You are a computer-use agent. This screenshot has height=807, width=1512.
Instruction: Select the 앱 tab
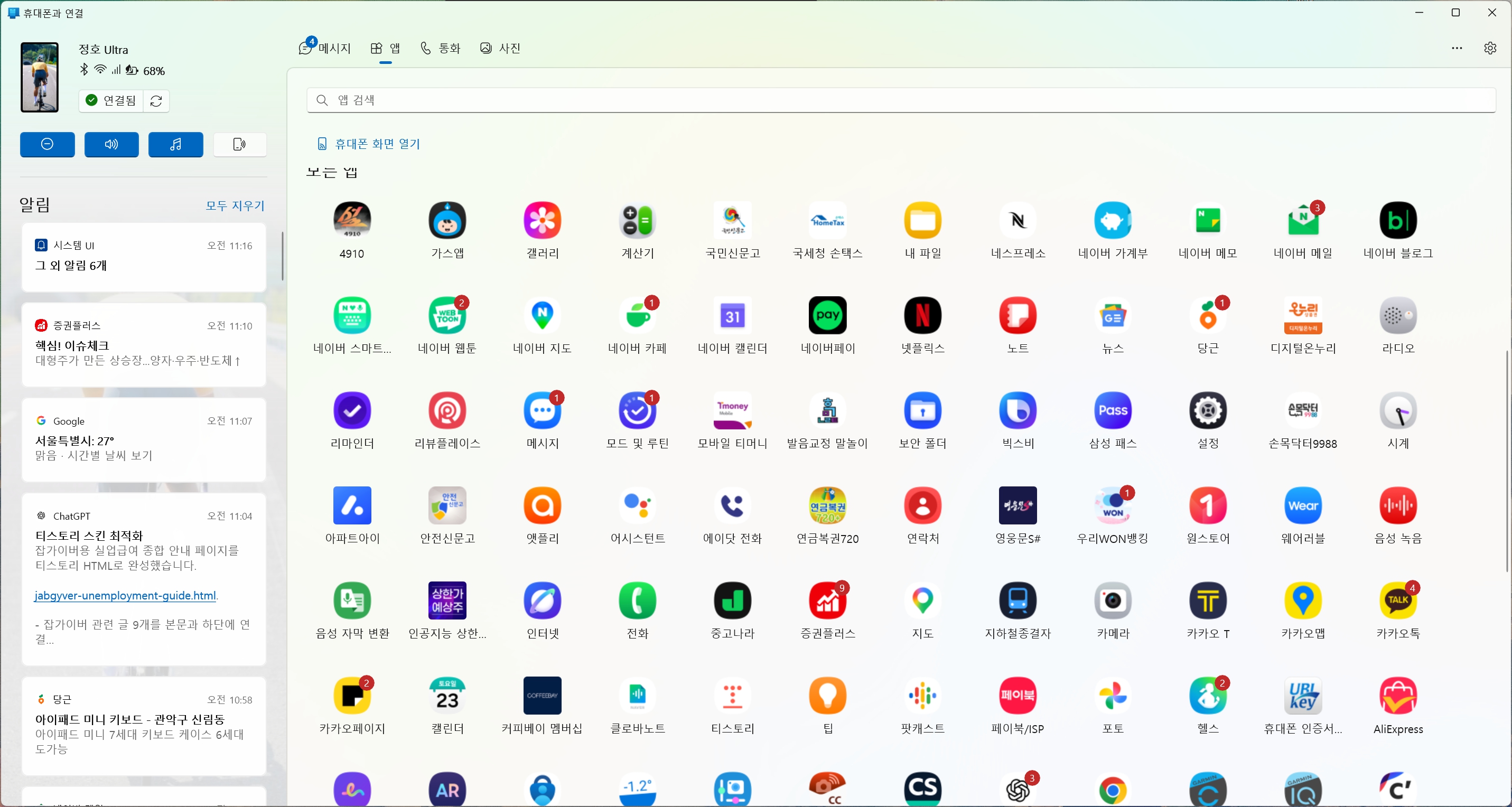[x=385, y=48]
